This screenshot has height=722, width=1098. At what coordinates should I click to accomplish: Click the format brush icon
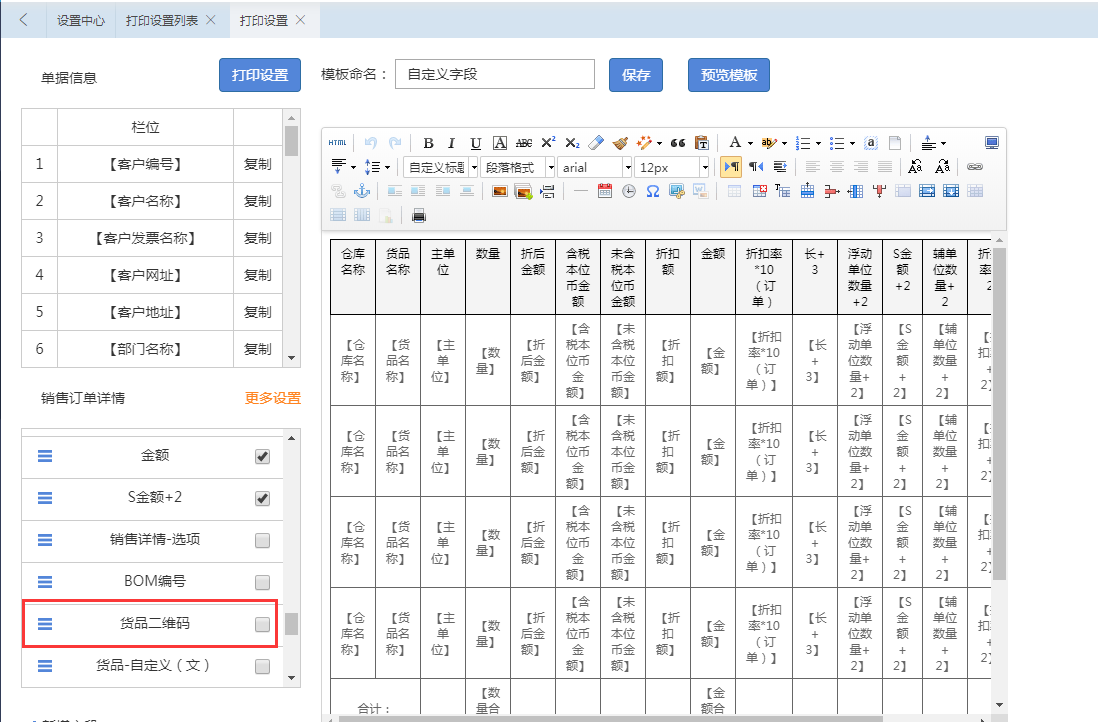pos(620,143)
